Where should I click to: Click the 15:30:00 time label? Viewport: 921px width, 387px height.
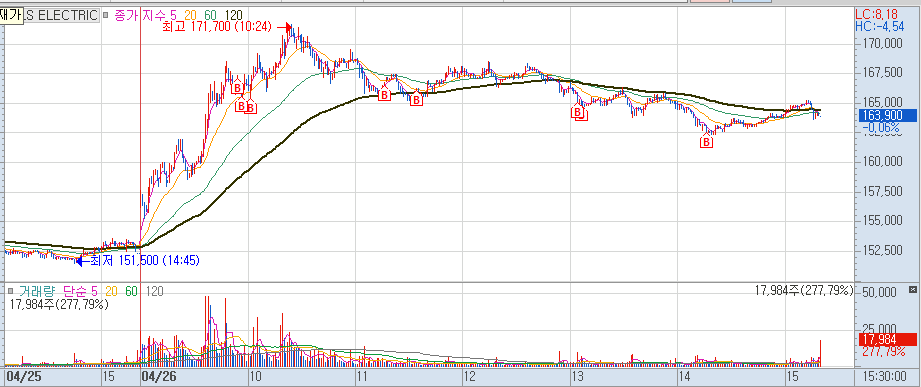point(886,376)
